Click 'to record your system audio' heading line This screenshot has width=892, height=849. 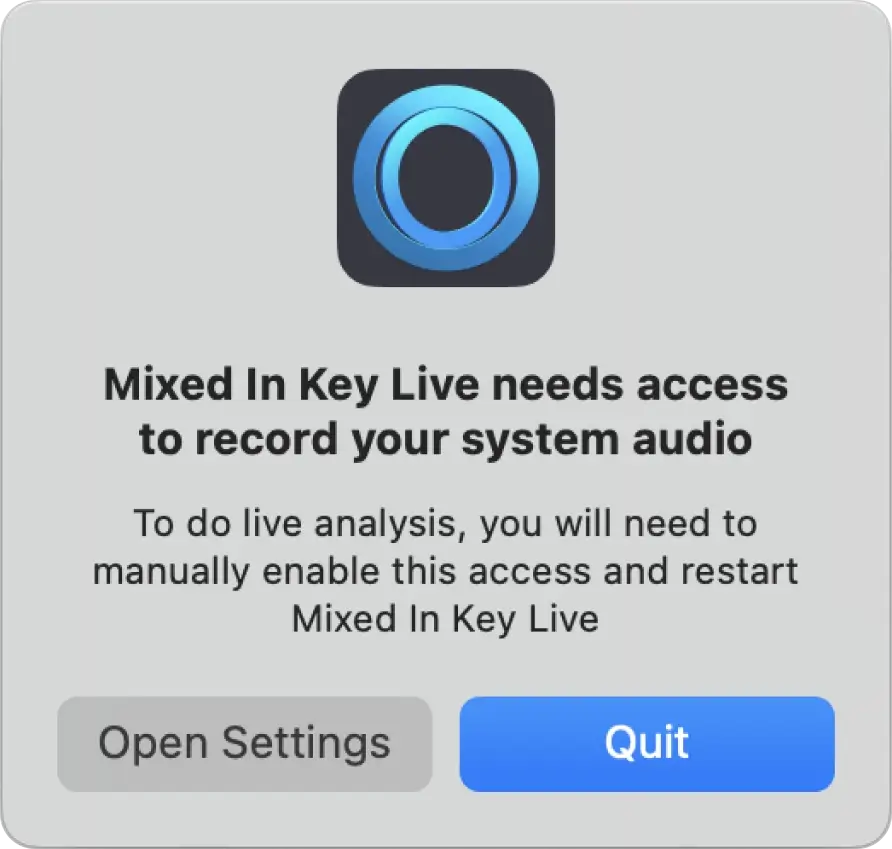tap(446, 439)
